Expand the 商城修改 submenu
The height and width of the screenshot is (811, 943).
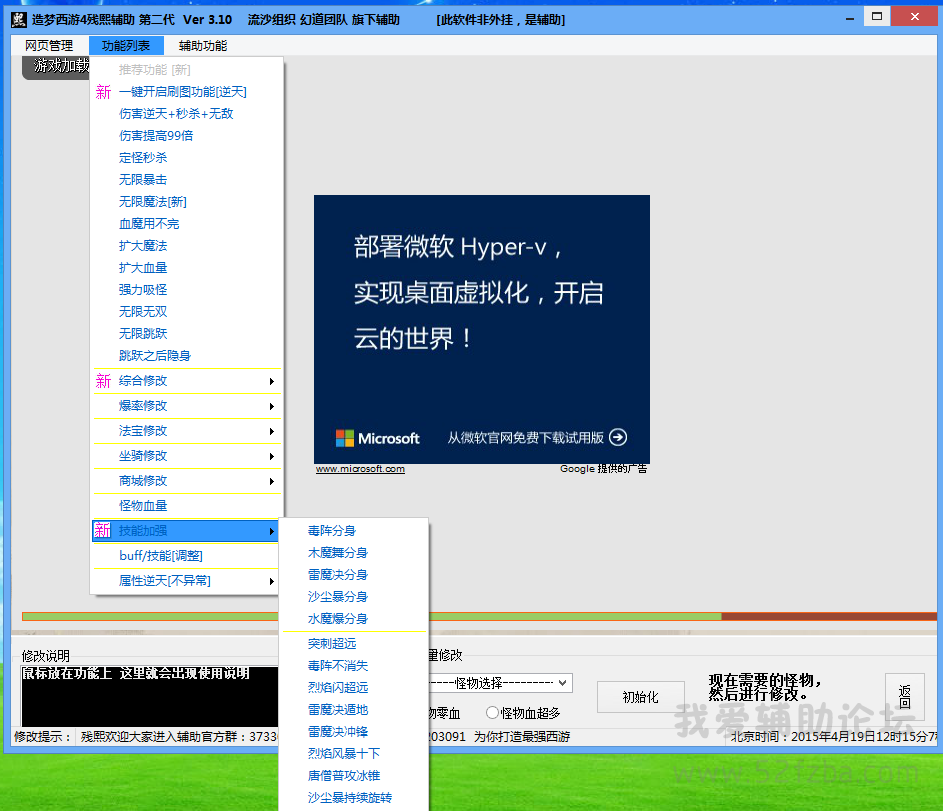[x=186, y=481]
